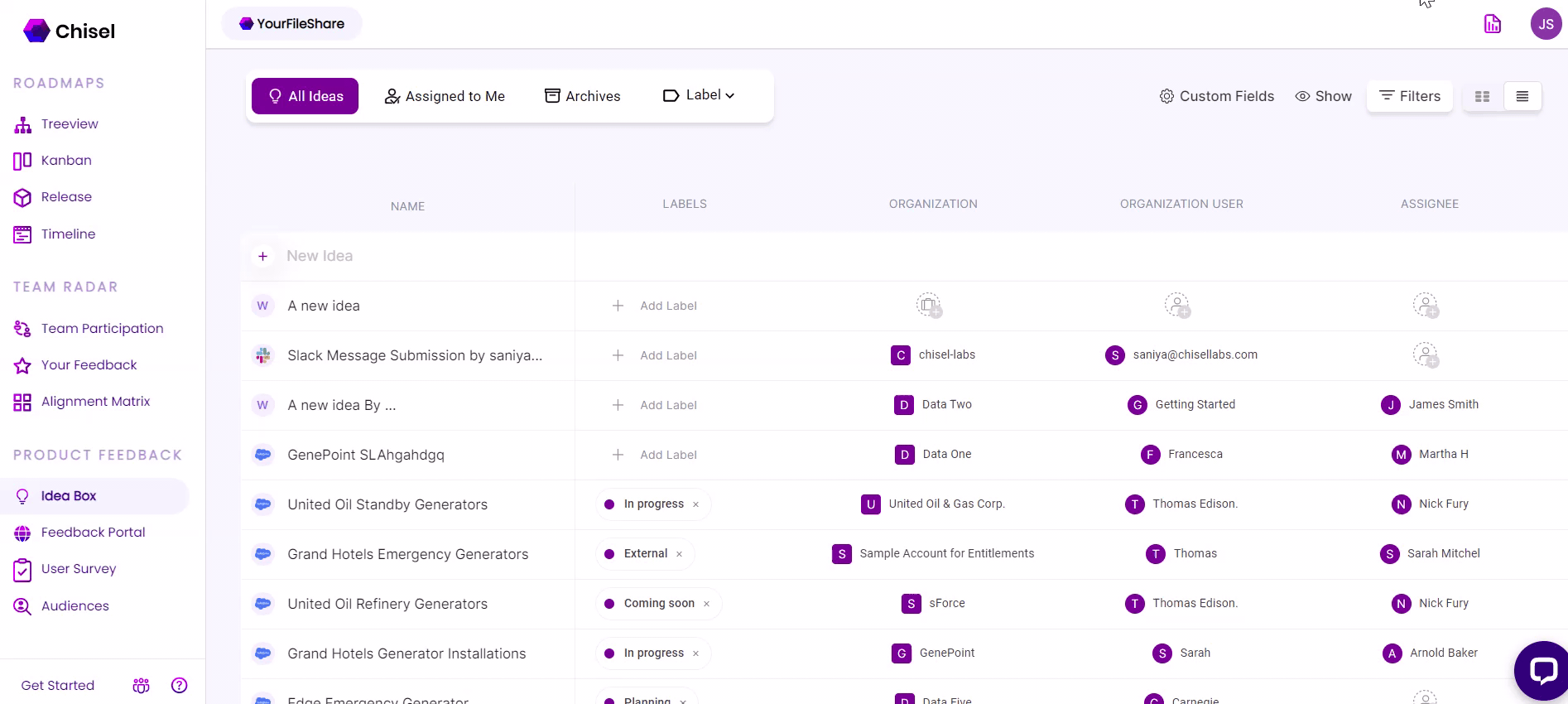Click Slack icon on Slack Message Submission row

coord(263,355)
